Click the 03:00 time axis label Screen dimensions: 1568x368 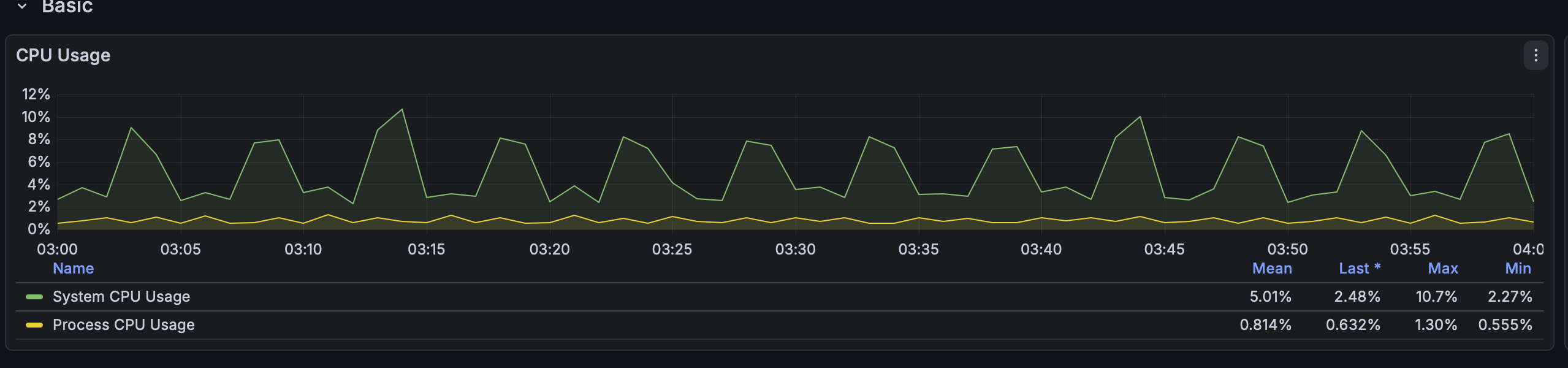click(57, 250)
